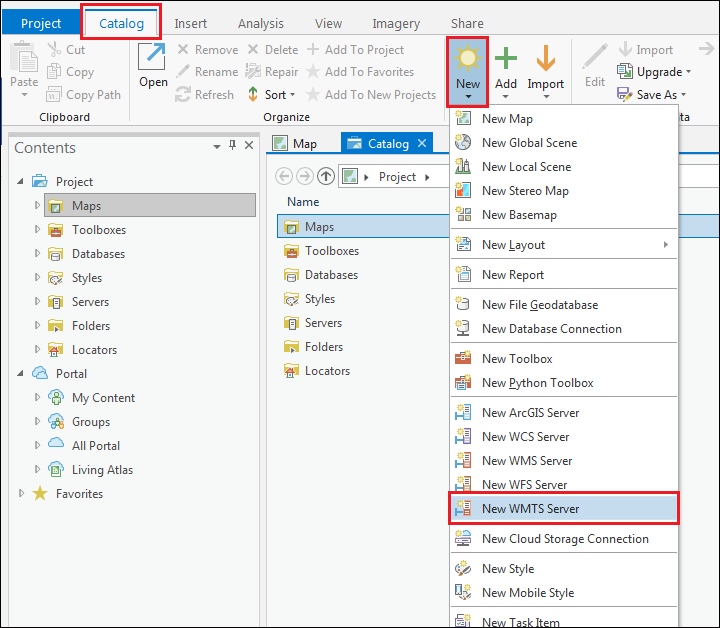Click the Refresh icon in Organize

183,95
